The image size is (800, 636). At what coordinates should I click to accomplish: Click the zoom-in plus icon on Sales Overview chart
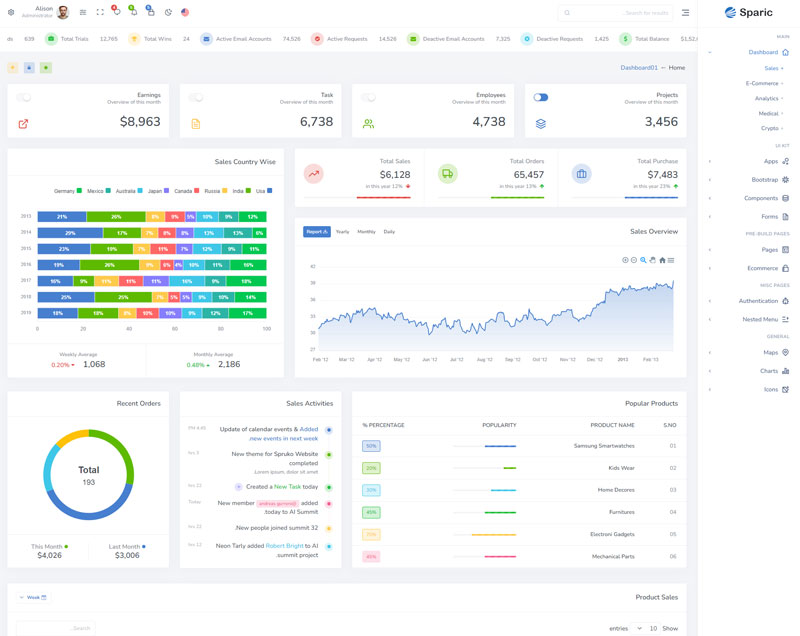point(626,260)
